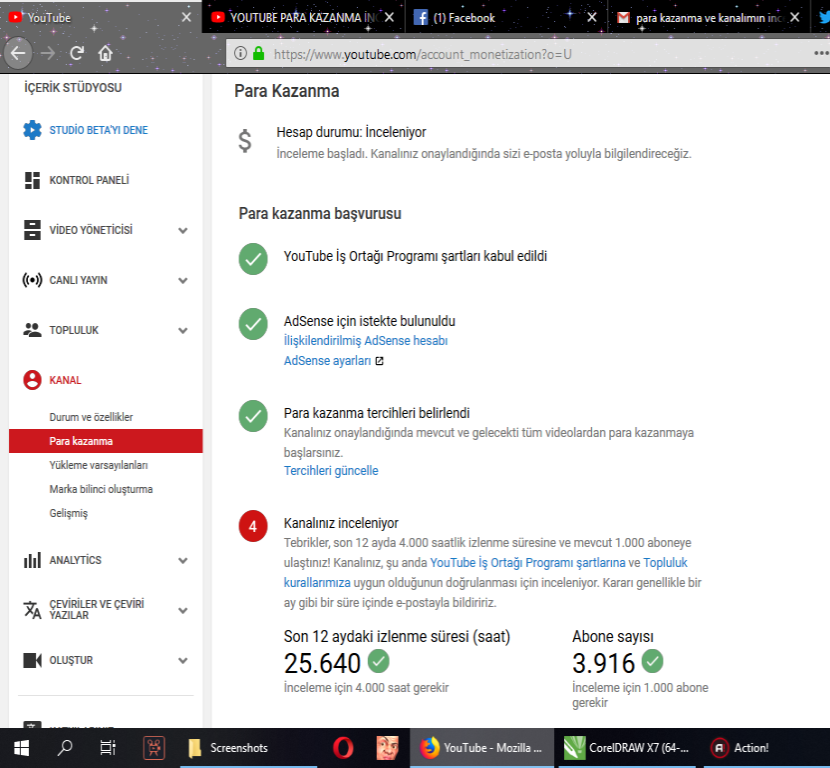Expand the Topluluk chevron
The width and height of the screenshot is (830, 768).
[183, 330]
